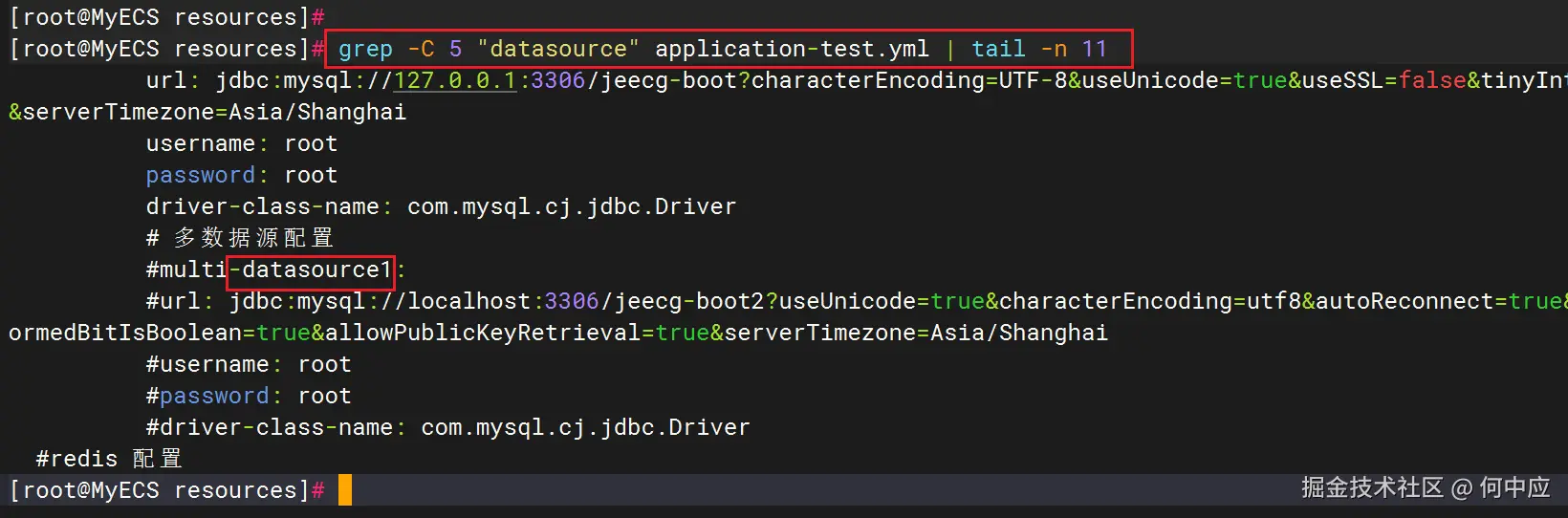The image size is (1568, 518).
Task: Click "&serverTimezone=Asia/Shanghai" wrapped line
Action: [x=207, y=112]
